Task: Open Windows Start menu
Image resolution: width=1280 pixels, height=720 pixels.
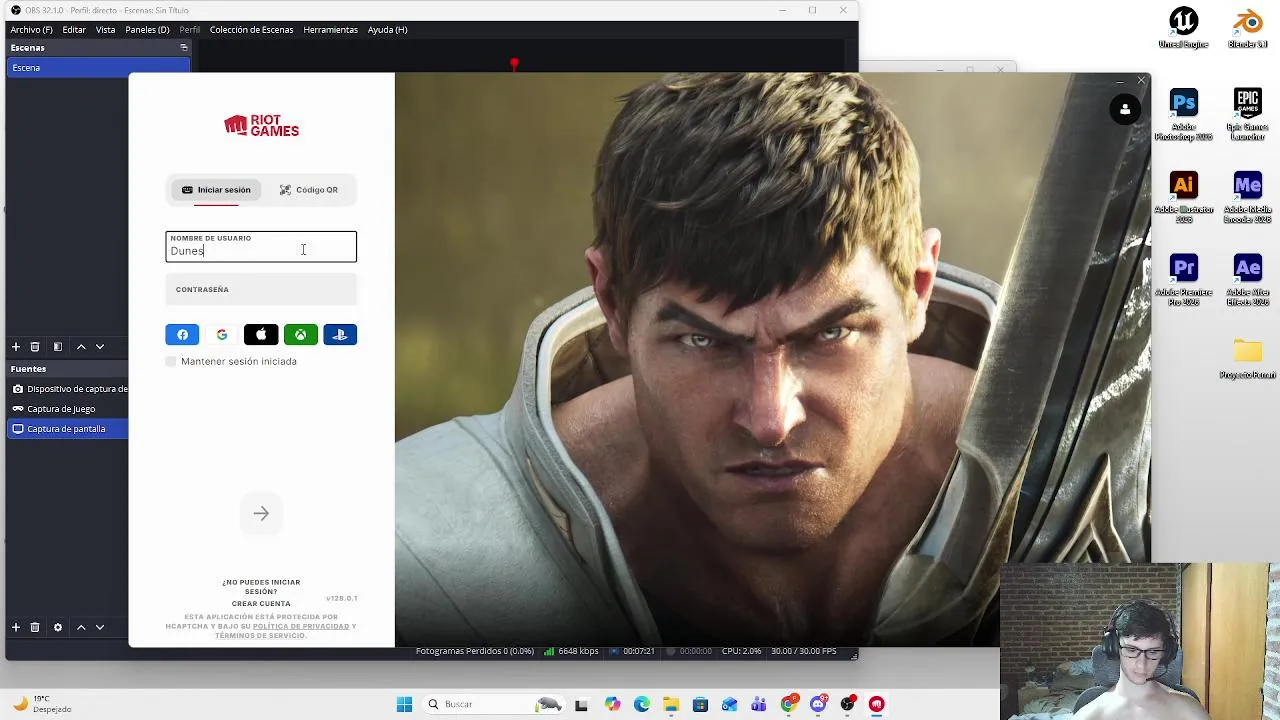Action: click(x=404, y=705)
